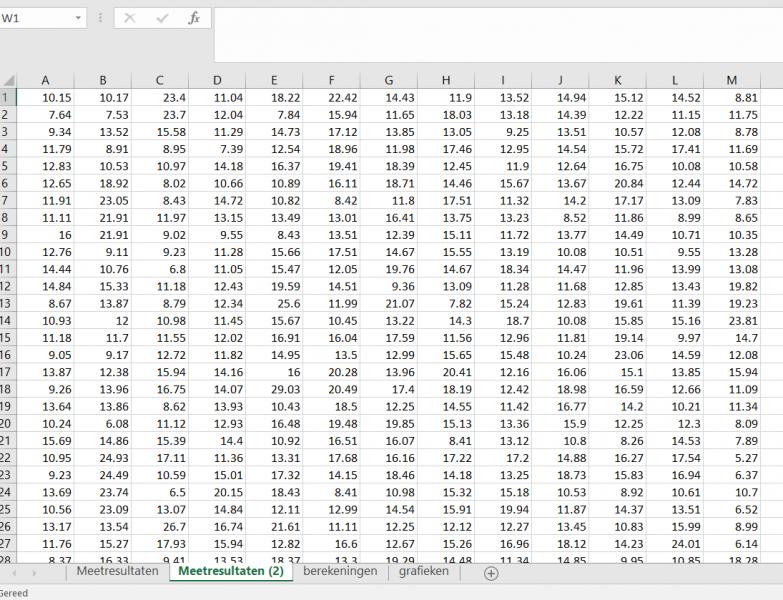
Task: Add a new sheet with plus icon
Action: [x=491, y=573]
